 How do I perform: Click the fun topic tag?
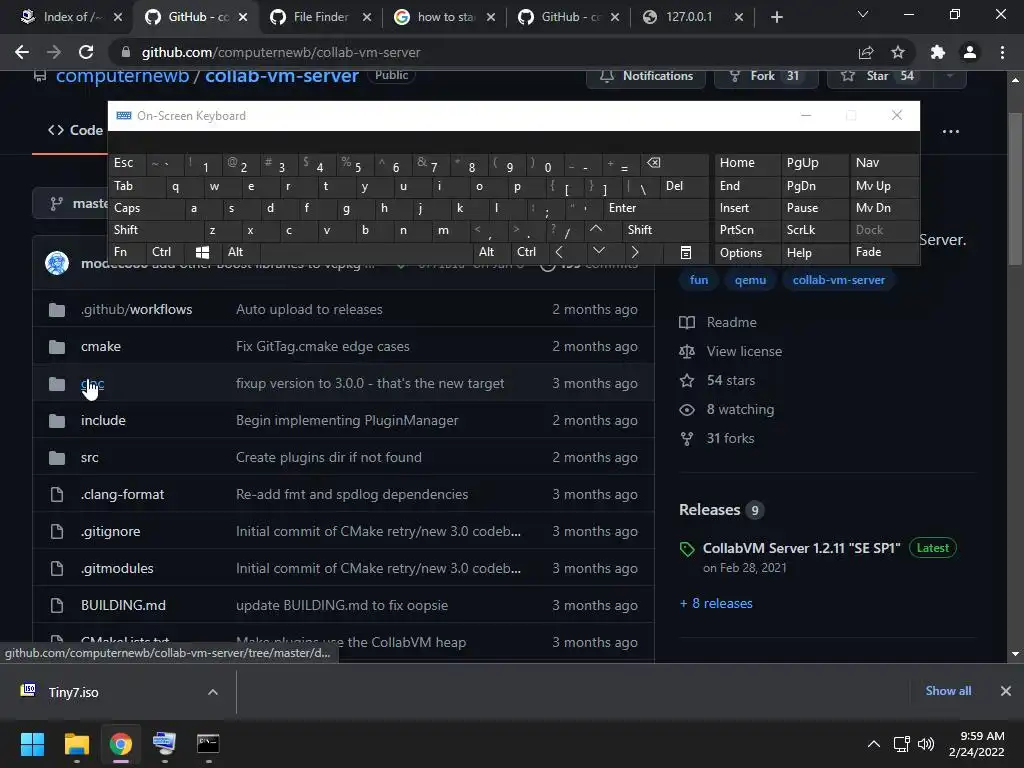point(699,280)
